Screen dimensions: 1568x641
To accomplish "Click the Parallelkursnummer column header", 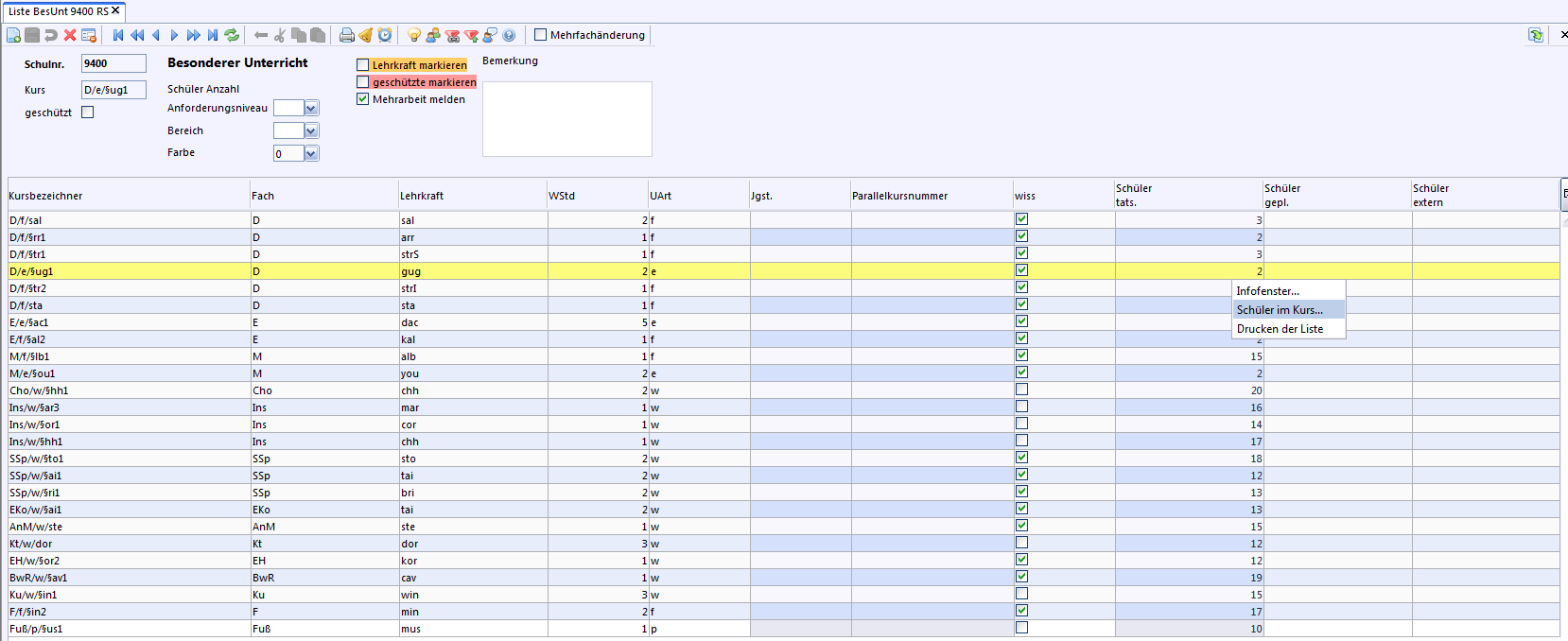I will tap(932, 196).
